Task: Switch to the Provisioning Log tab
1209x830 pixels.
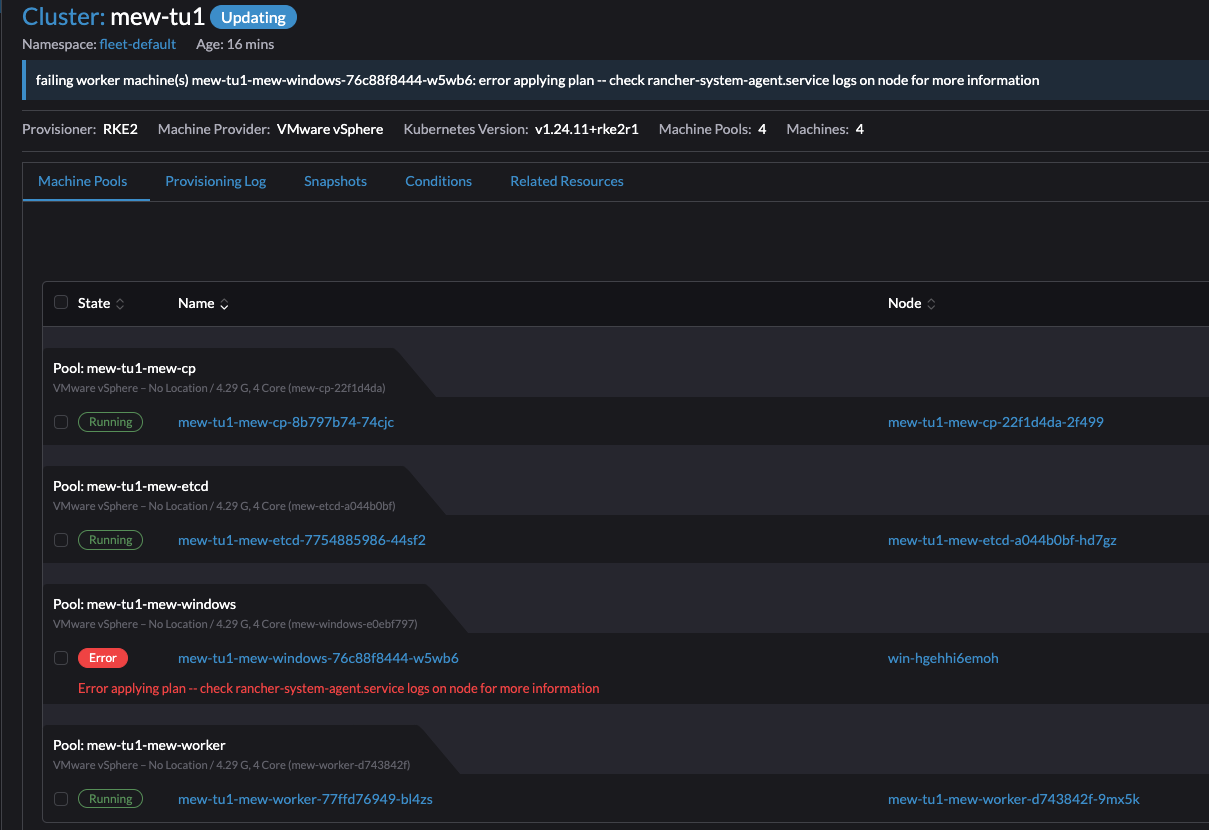Action: pyautogui.click(x=215, y=181)
